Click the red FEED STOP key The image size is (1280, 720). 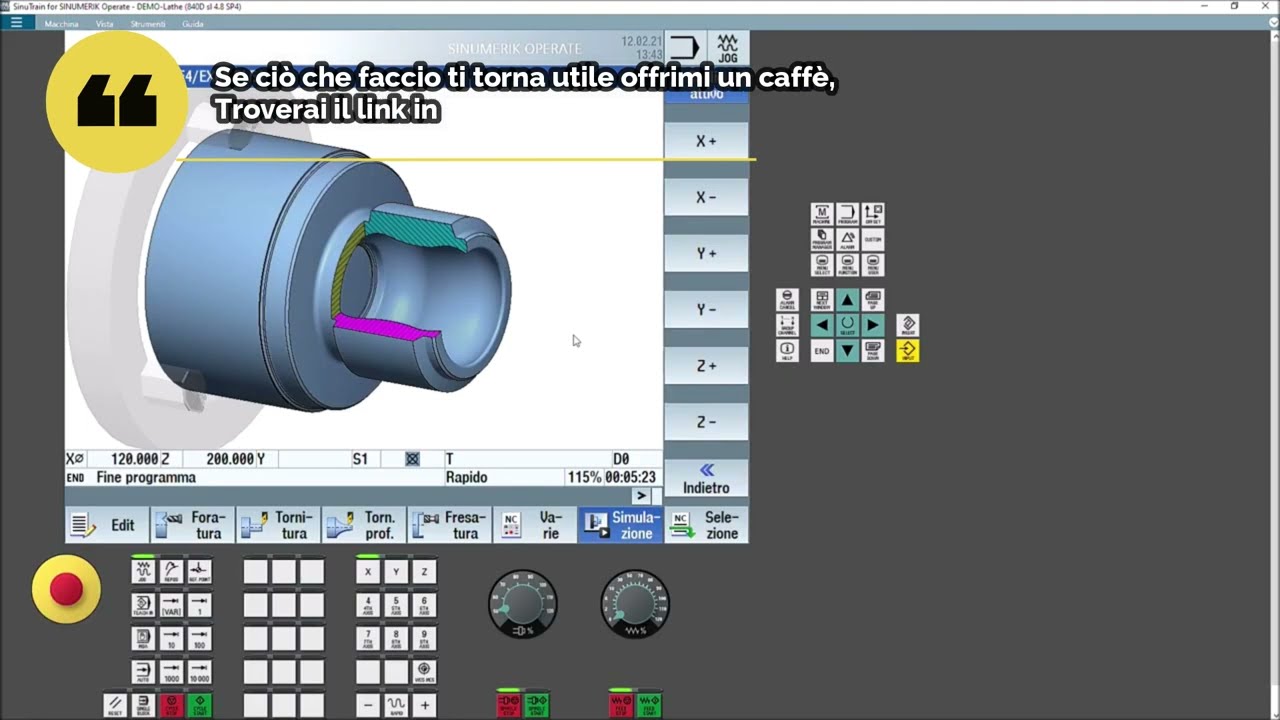pyautogui.click(x=621, y=706)
